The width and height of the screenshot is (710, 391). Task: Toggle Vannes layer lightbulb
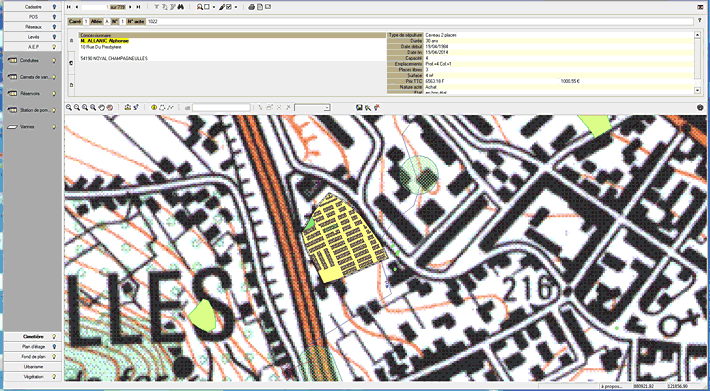coord(54,127)
